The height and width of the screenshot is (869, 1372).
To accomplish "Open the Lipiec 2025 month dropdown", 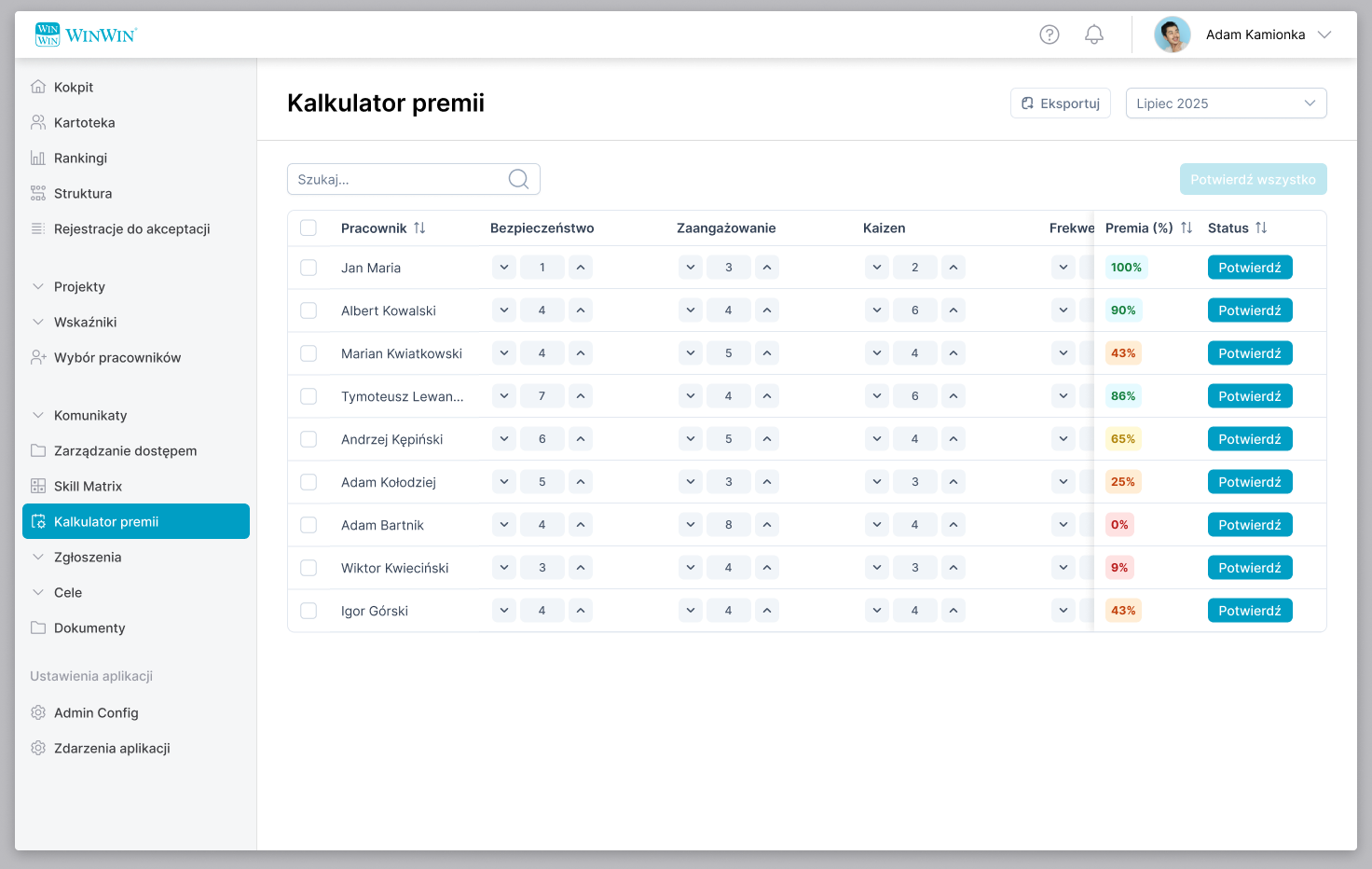I will 1227,103.
